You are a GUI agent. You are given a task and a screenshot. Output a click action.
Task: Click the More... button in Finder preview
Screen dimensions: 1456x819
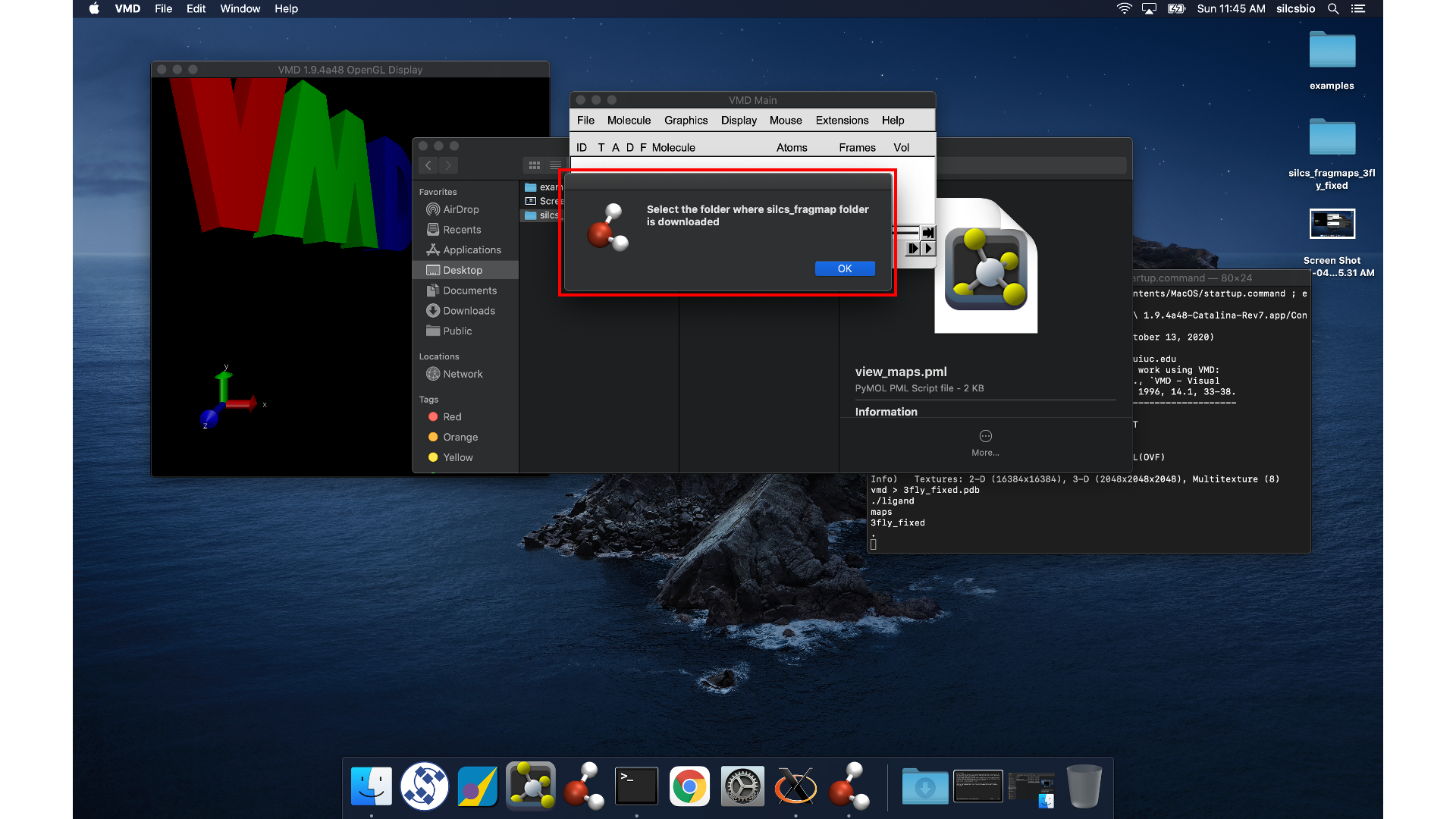click(x=985, y=443)
